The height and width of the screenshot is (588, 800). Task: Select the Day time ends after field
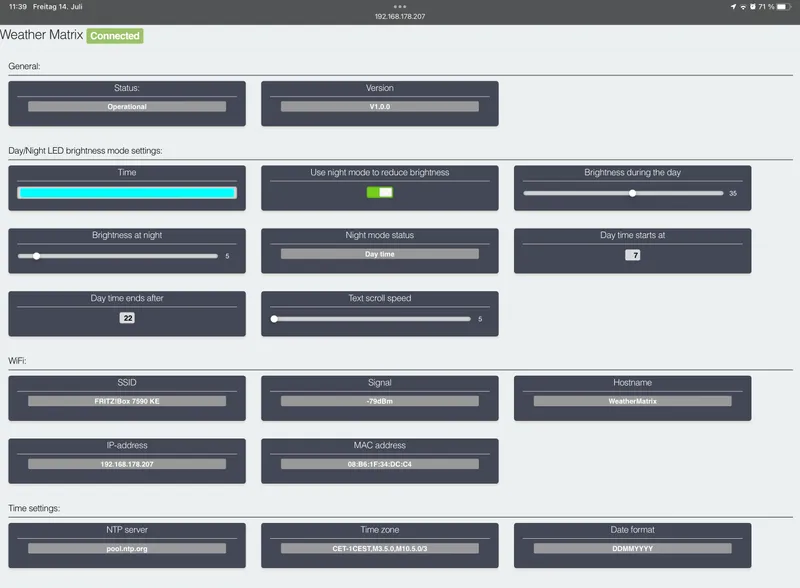click(x=127, y=318)
